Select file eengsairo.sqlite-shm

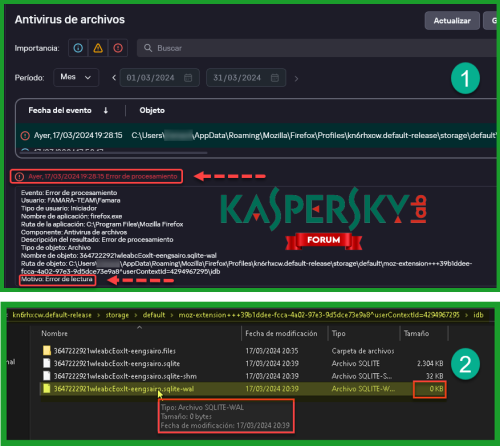[125, 376]
